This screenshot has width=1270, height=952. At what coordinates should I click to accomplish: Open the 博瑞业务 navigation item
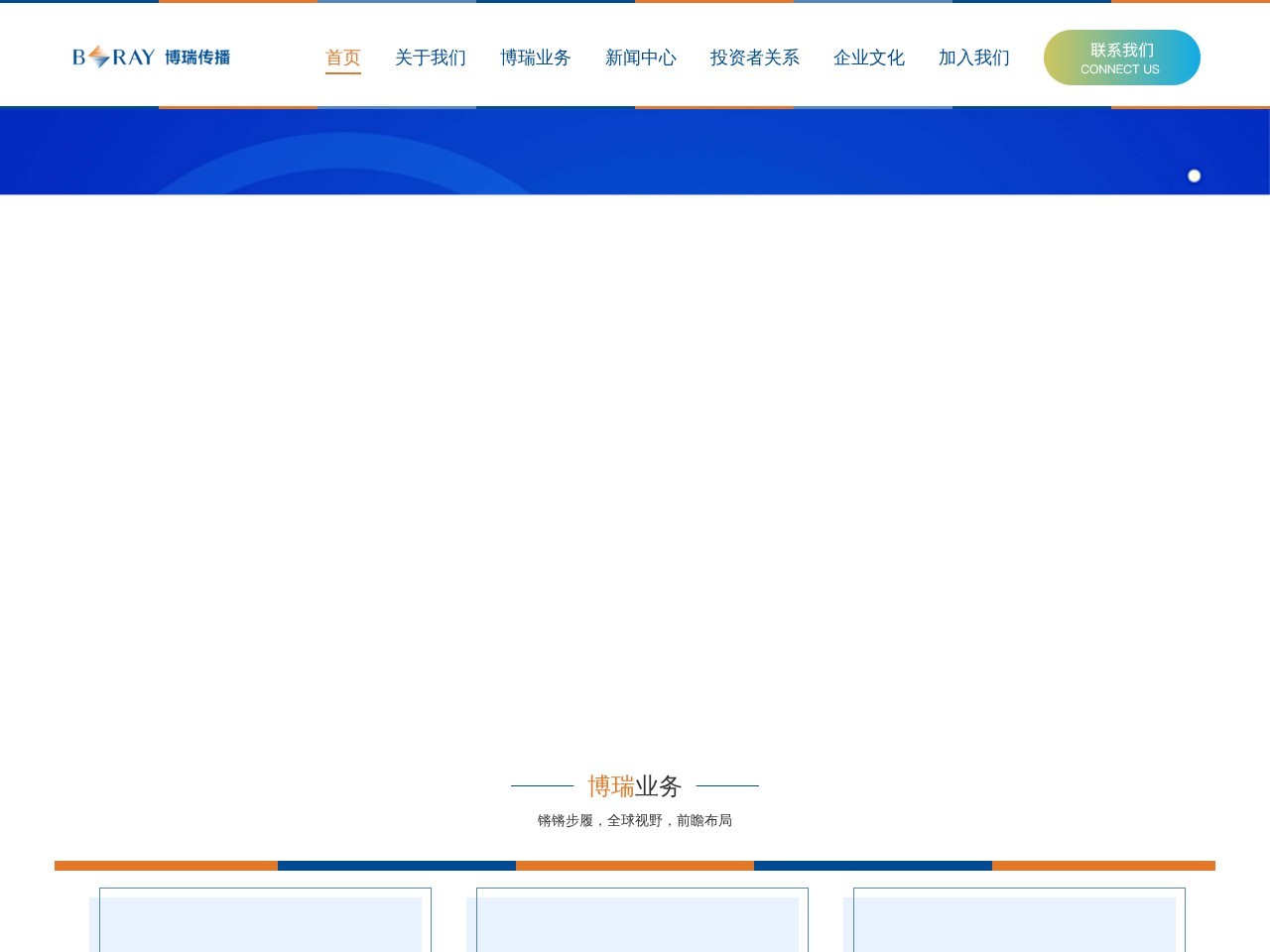(x=536, y=58)
